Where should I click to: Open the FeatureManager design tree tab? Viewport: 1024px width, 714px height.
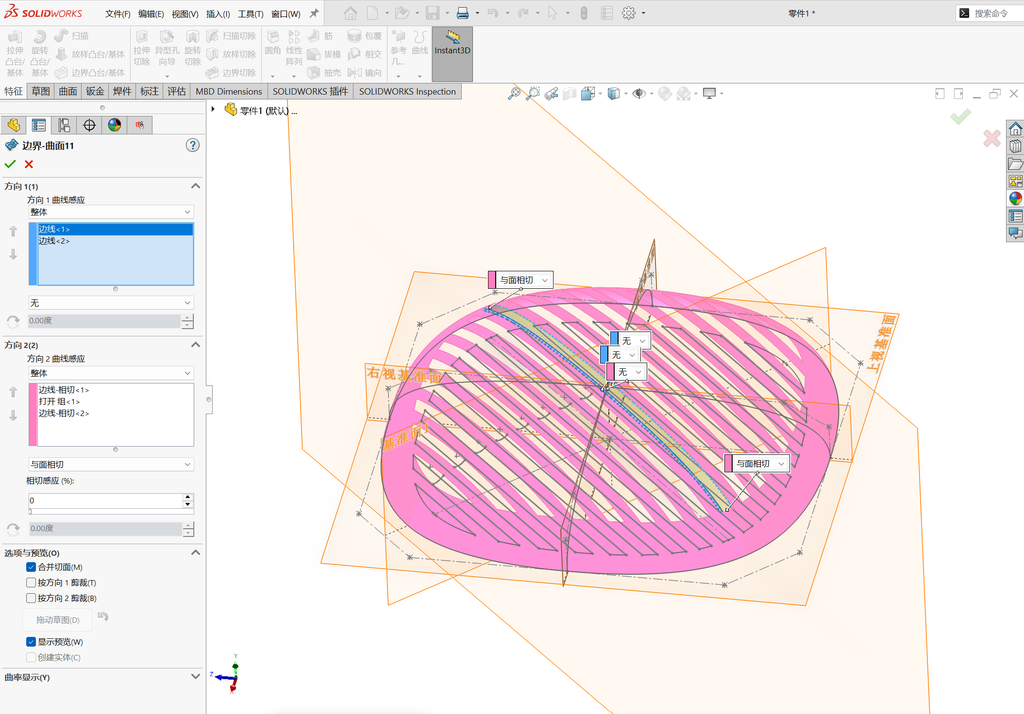tap(13, 125)
